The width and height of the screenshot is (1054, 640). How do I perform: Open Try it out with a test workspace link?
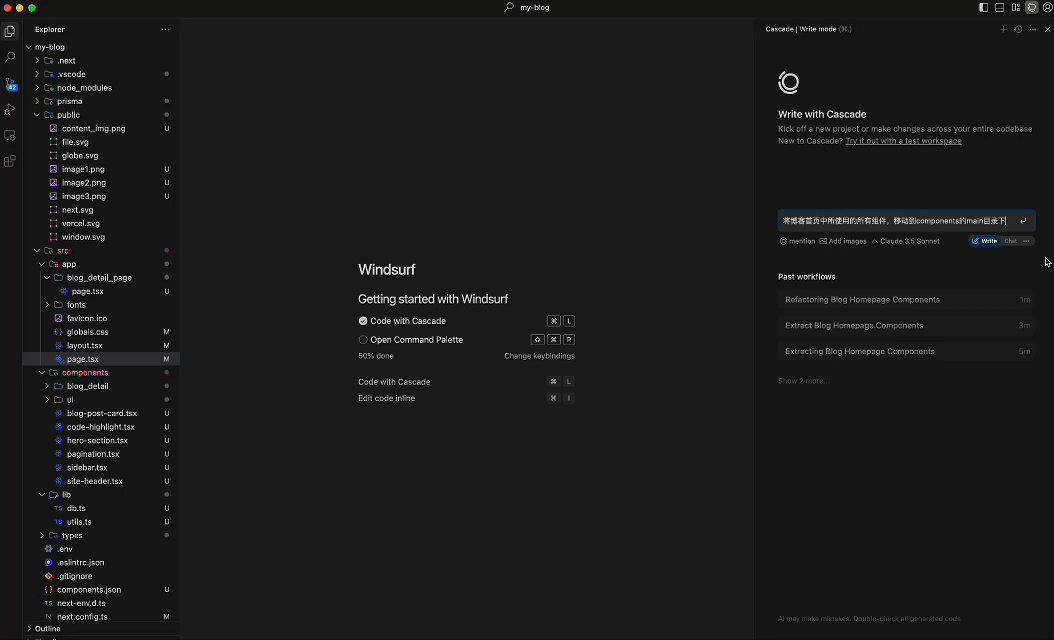[903, 141]
